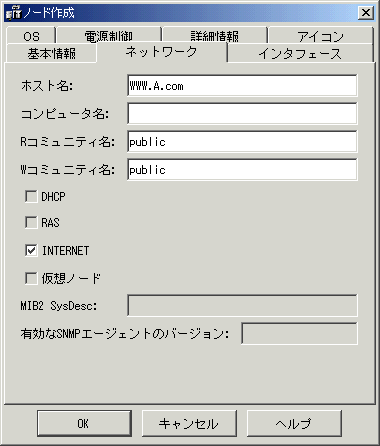Click the キャンセル button
Screen dimensions: 380x446
coord(189,423)
